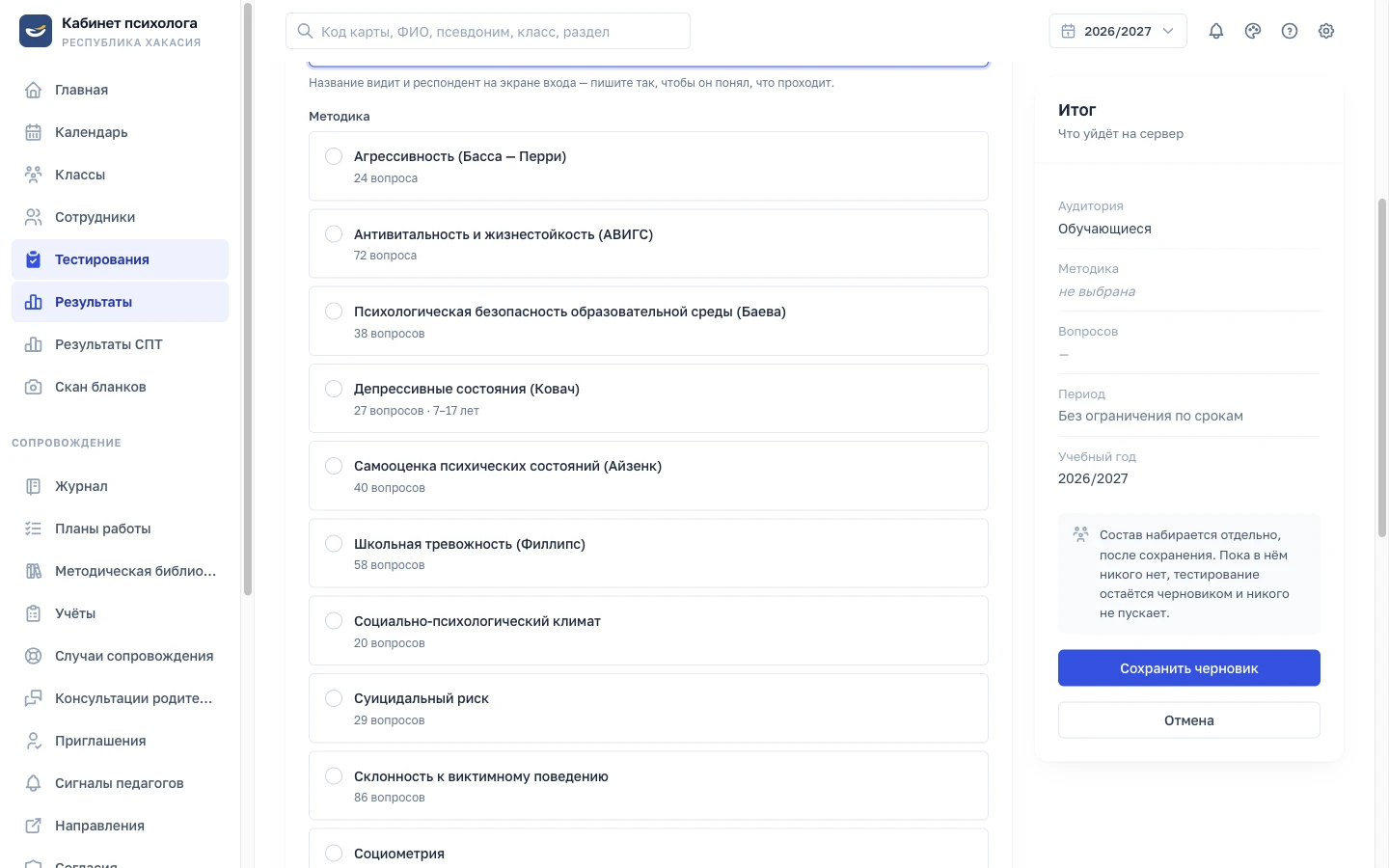Click the Скан бланков camera icon
This screenshot has width=1389, height=868.
(34, 387)
